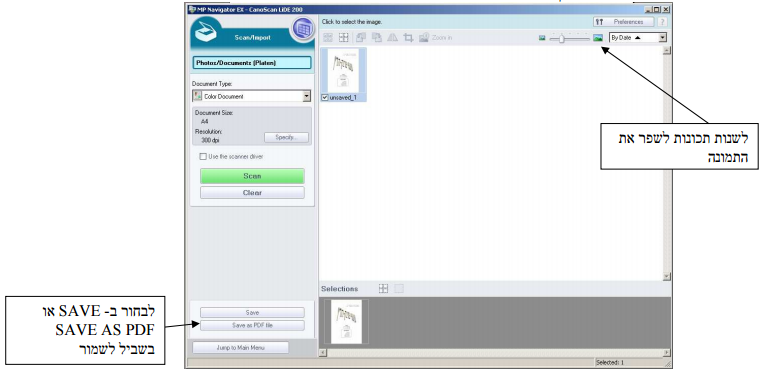Click the green Scan button
Screen dimensions: 765x374
click(252, 176)
